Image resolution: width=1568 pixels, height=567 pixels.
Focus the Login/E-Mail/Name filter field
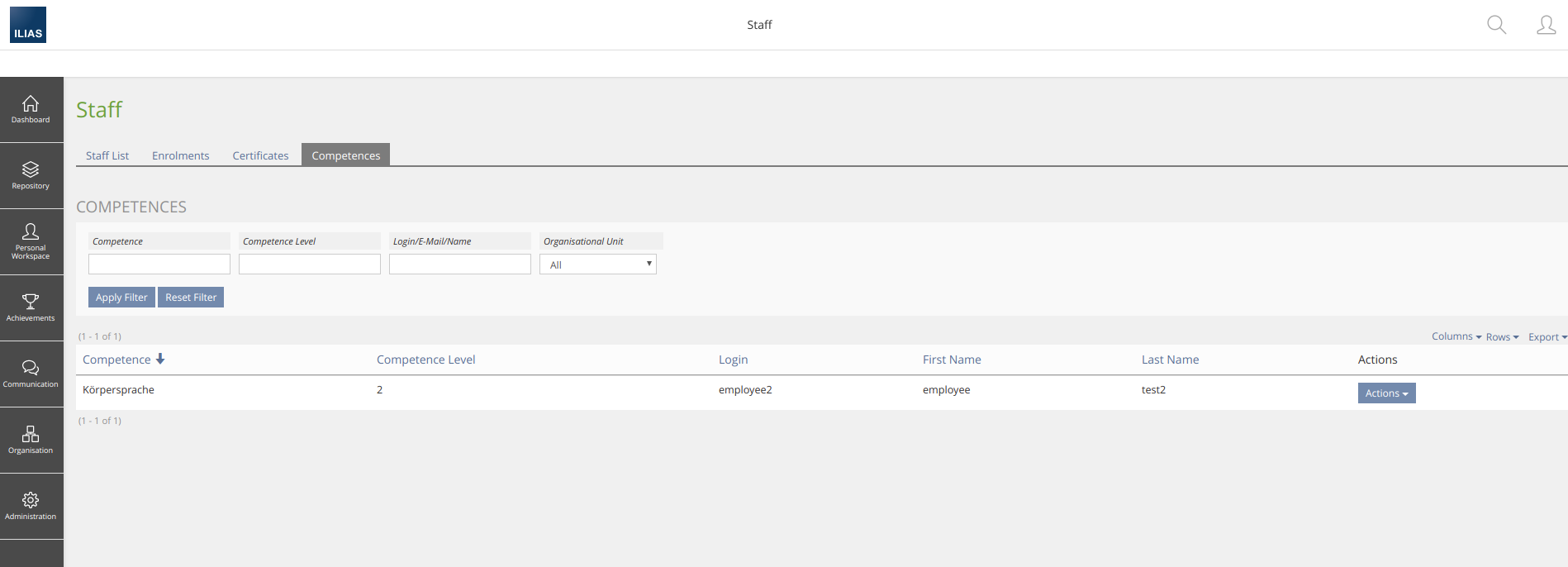pos(459,264)
